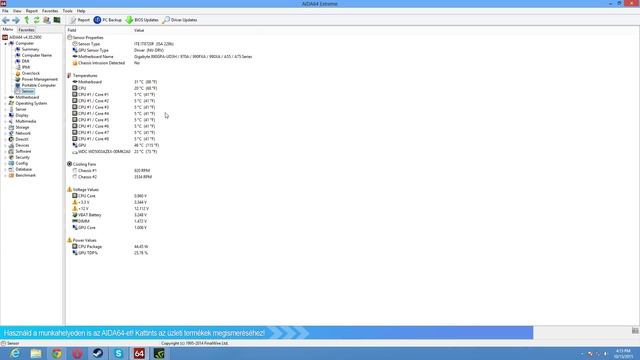Viewport: 640px width, 360px height.
Task: Open the View menu
Action: pos(17,11)
